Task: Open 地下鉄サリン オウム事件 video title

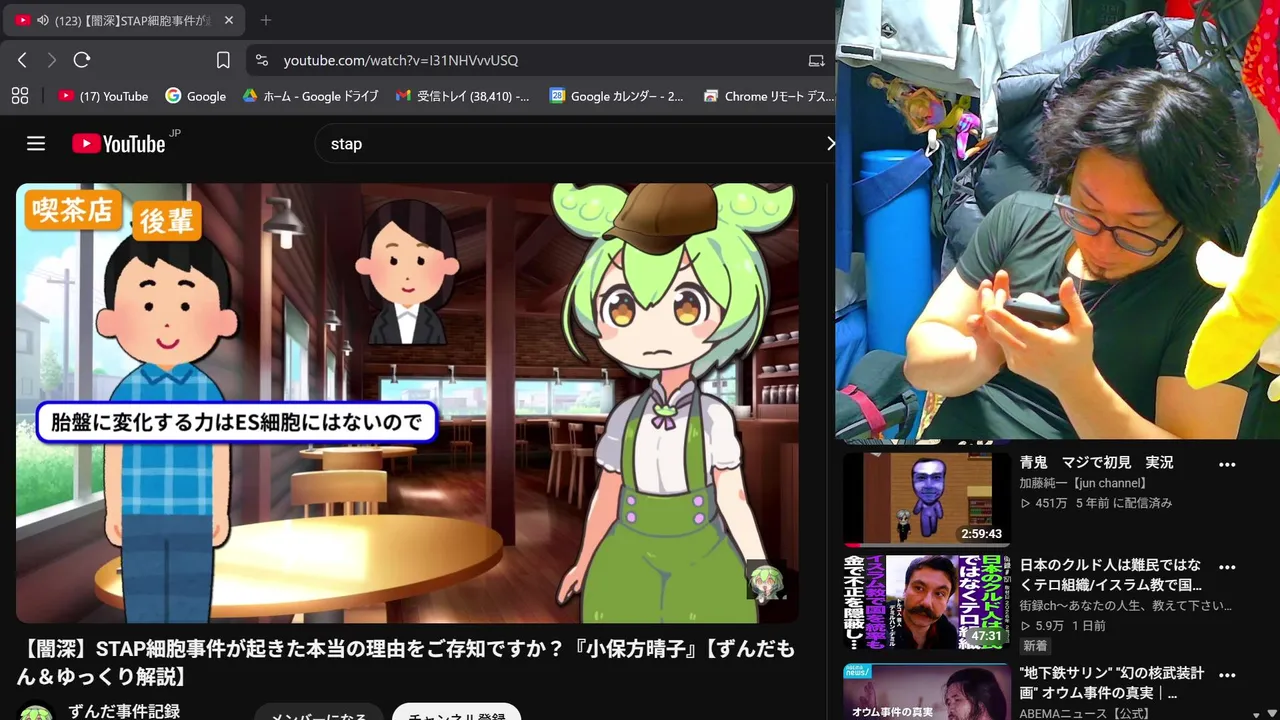Action: [1112, 683]
